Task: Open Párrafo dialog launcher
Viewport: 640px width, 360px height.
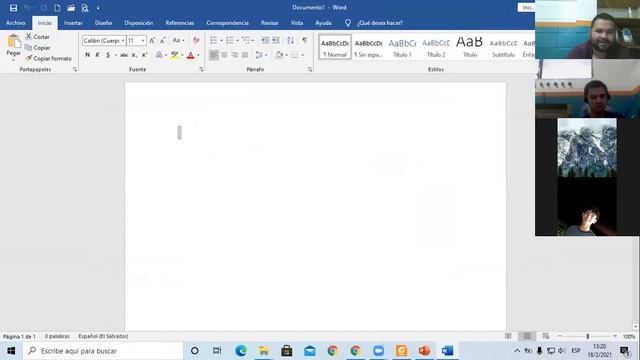Action: tap(310, 70)
